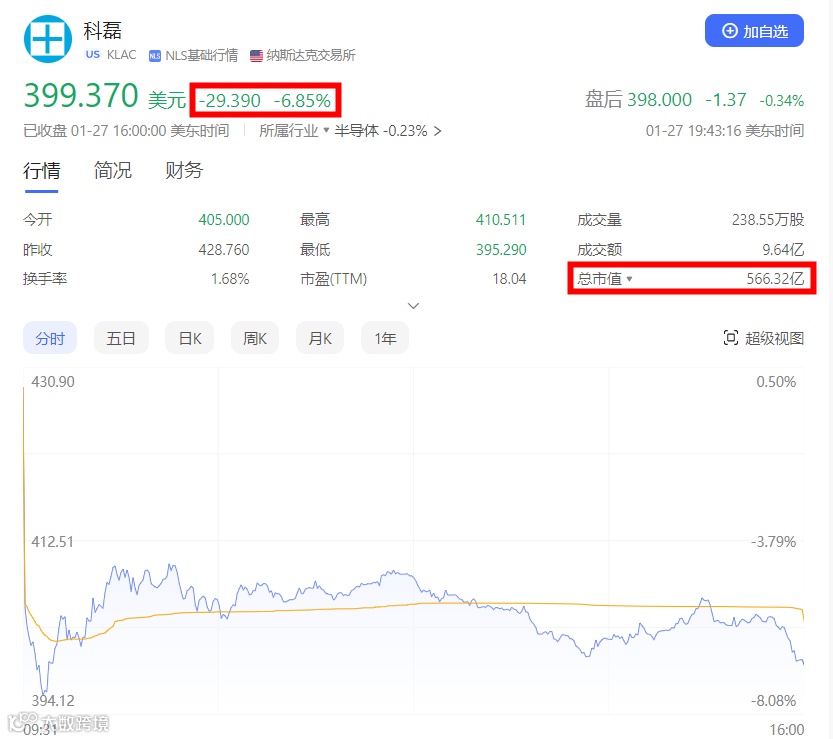Viewport: 833px width, 739px height.
Task: Click the stock name 科磊
Action: [103, 30]
